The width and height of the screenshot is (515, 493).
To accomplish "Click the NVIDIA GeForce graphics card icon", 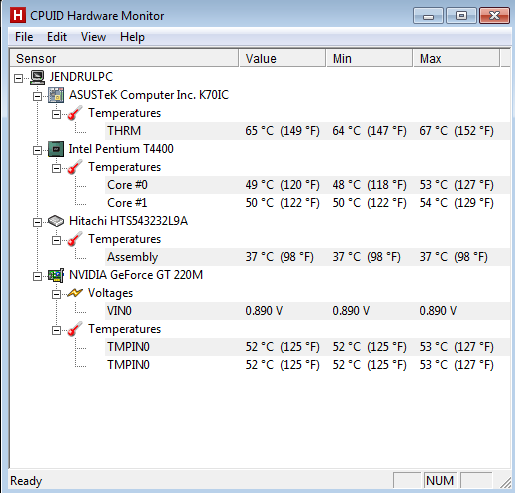I will click(56, 275).
